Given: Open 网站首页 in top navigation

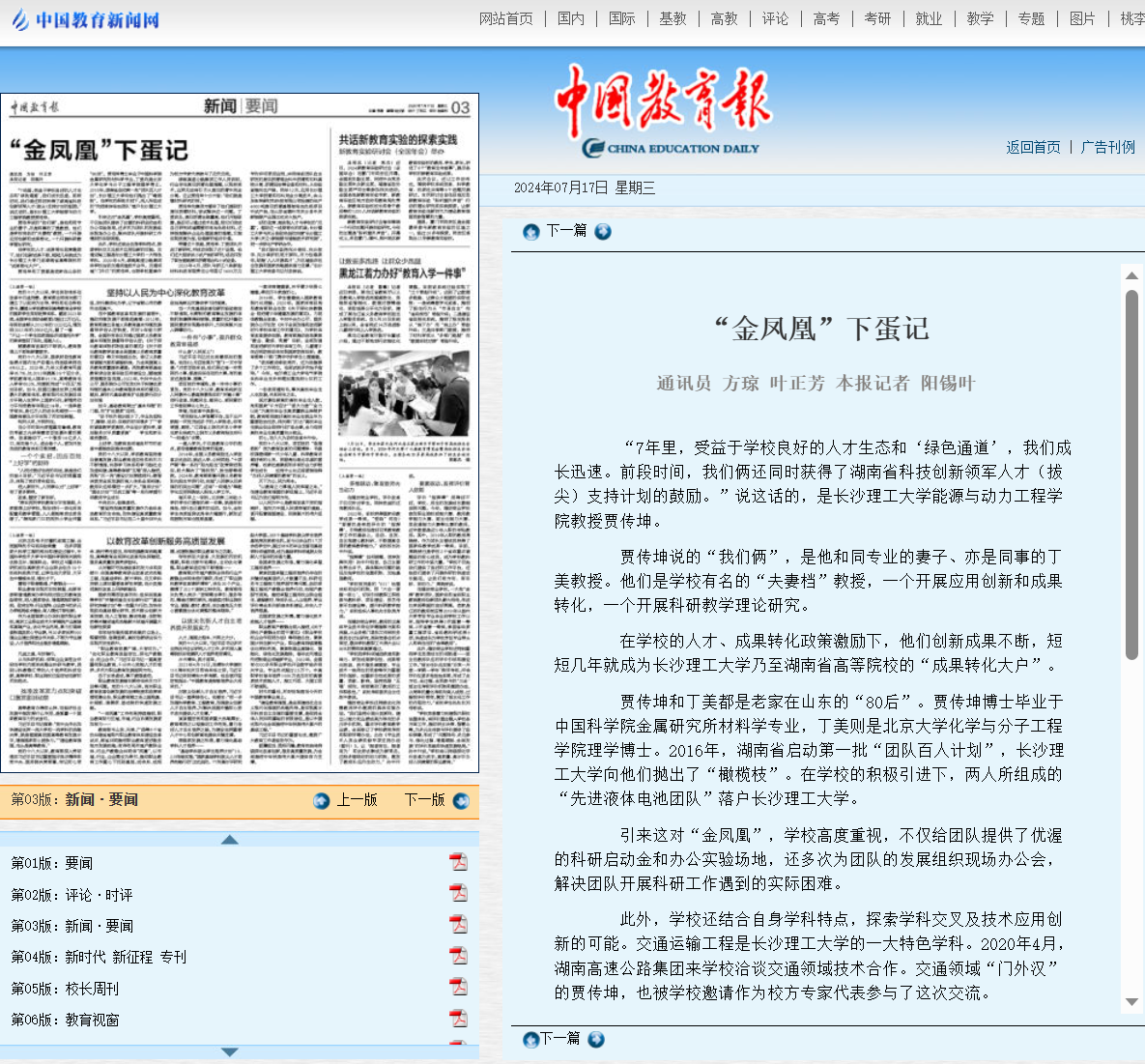Looking at the screenshot, I should [x=506, y=19].
